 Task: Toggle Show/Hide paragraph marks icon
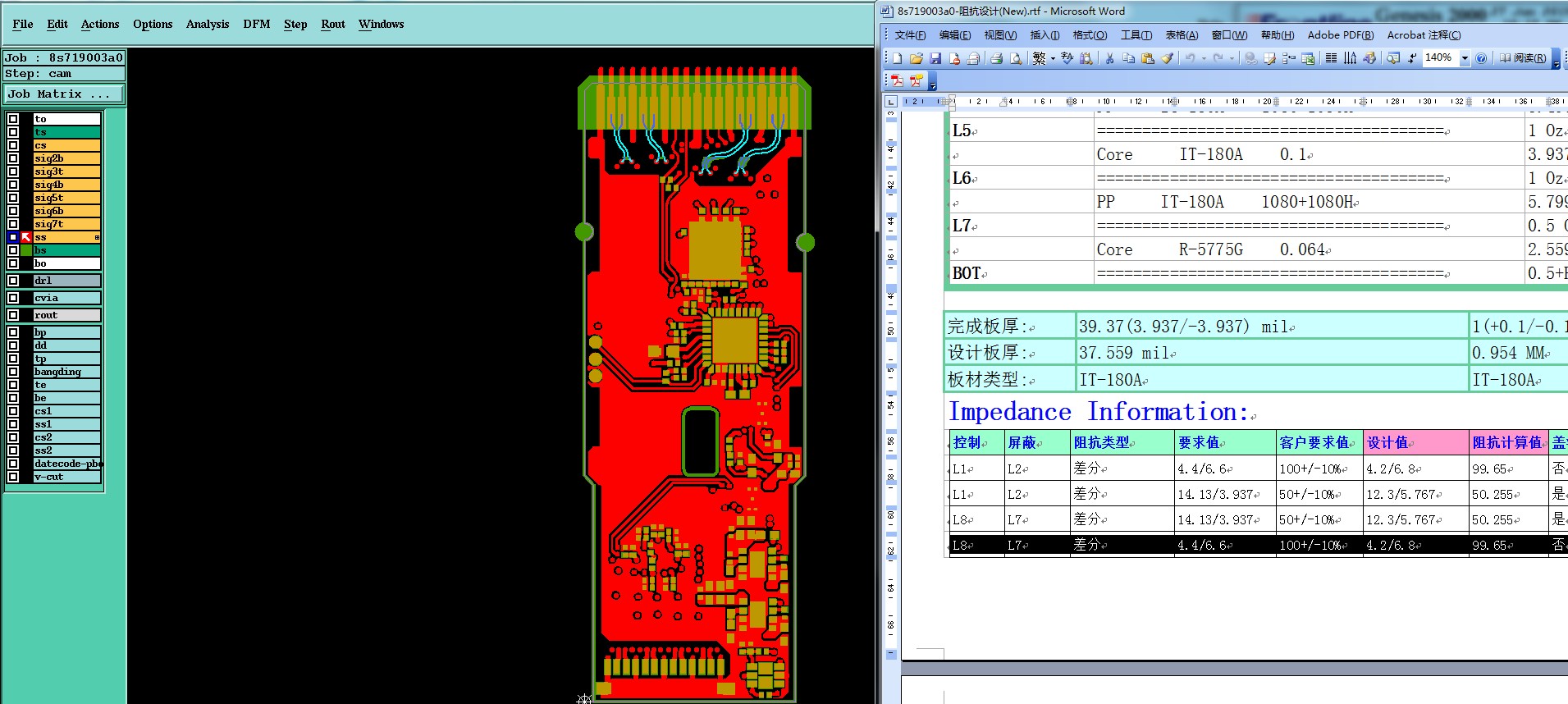point(1412,58)
